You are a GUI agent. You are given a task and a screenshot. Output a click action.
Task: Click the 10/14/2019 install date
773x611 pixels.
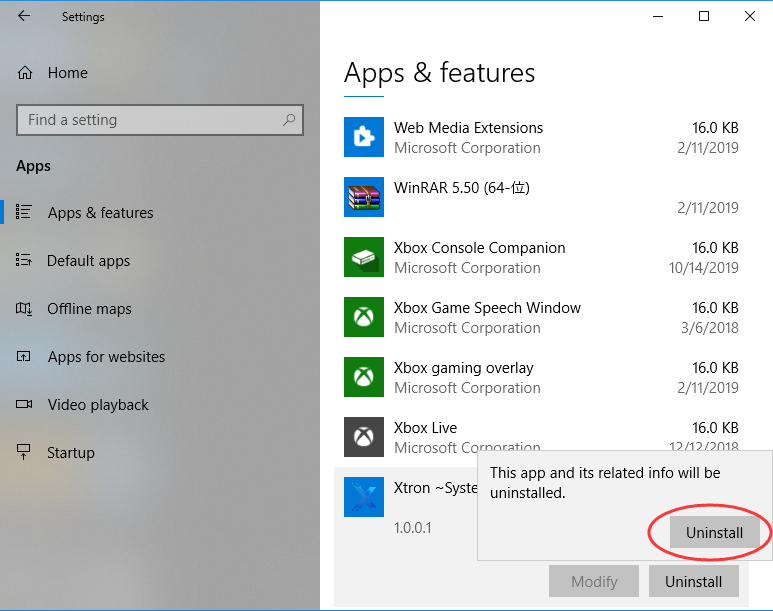[703, 268]
